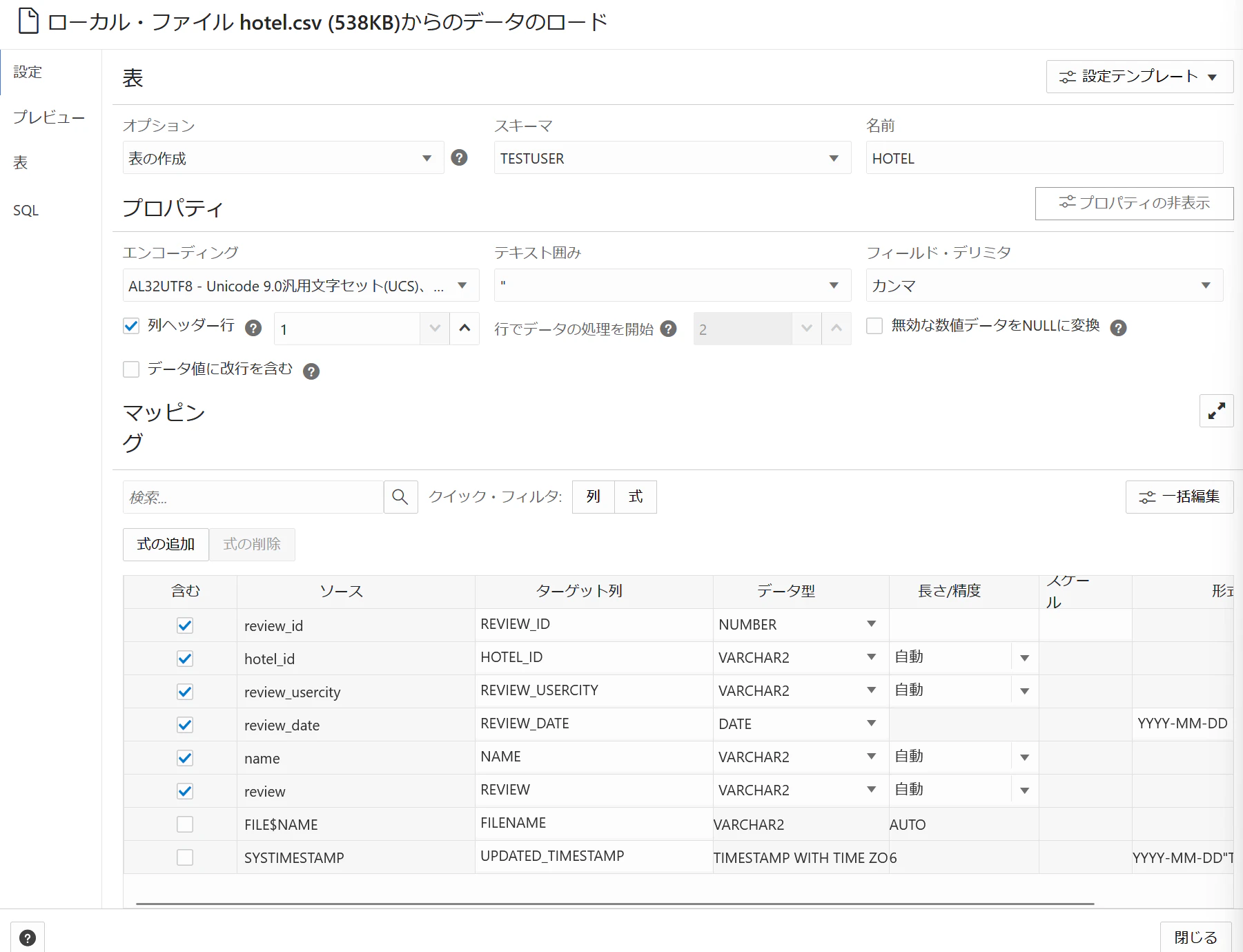1243x952 pixels.
Task: Uncheck the include box for review row
Action: click(x=185, y=791)
